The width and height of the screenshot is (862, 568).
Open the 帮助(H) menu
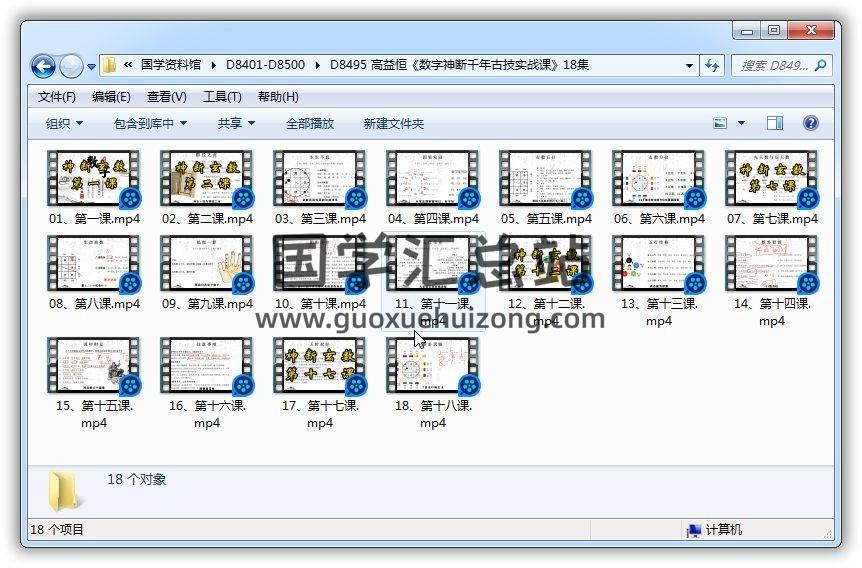click(278, 97)
